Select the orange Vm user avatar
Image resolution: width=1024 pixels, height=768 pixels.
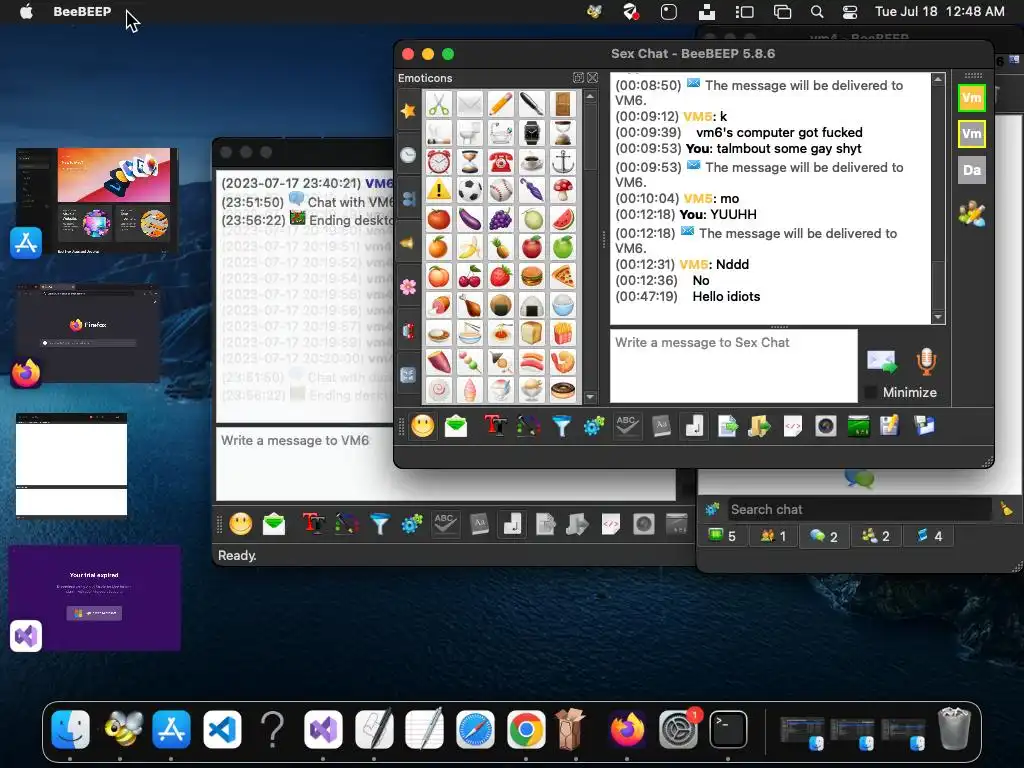[972, 98]
